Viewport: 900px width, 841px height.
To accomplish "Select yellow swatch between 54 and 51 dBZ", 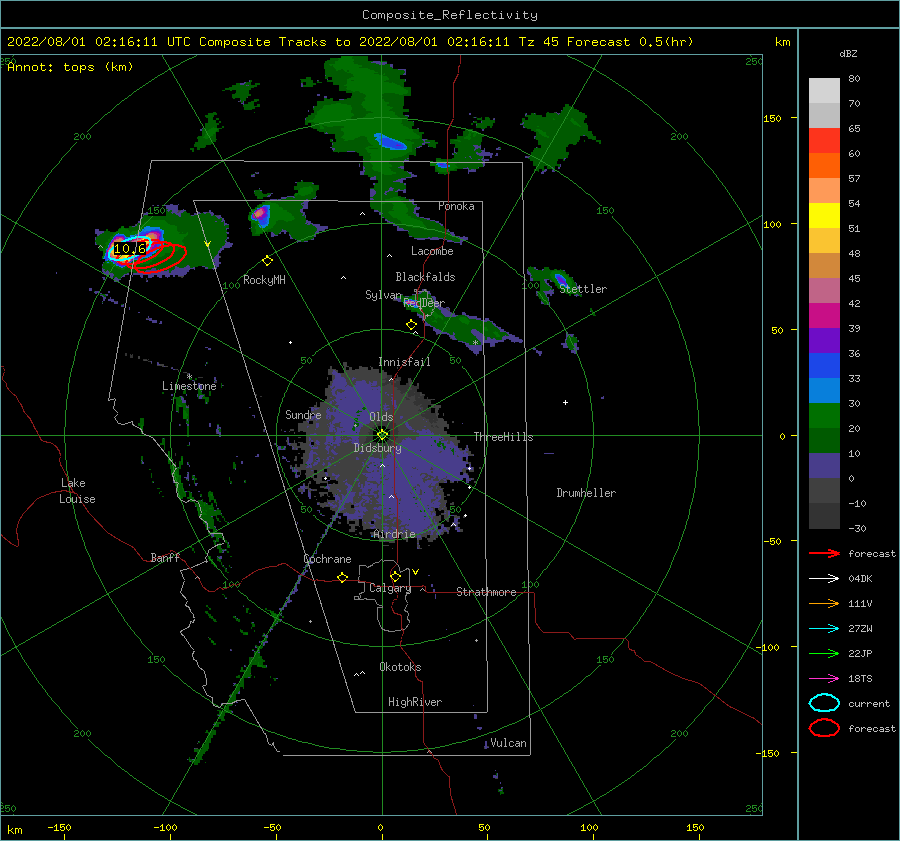I will coord(824,216).
